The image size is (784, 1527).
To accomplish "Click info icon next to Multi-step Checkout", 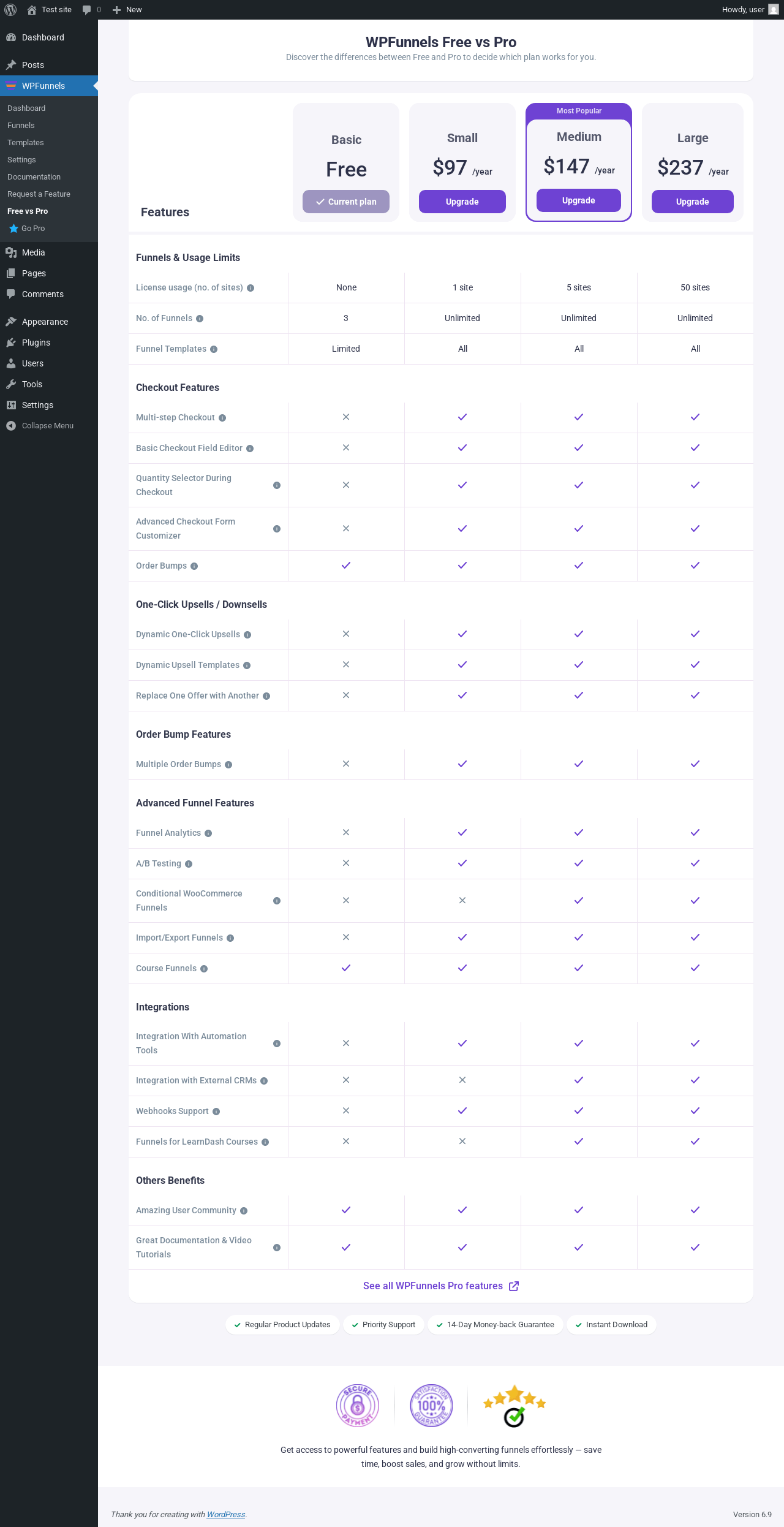I will point(222,418).
